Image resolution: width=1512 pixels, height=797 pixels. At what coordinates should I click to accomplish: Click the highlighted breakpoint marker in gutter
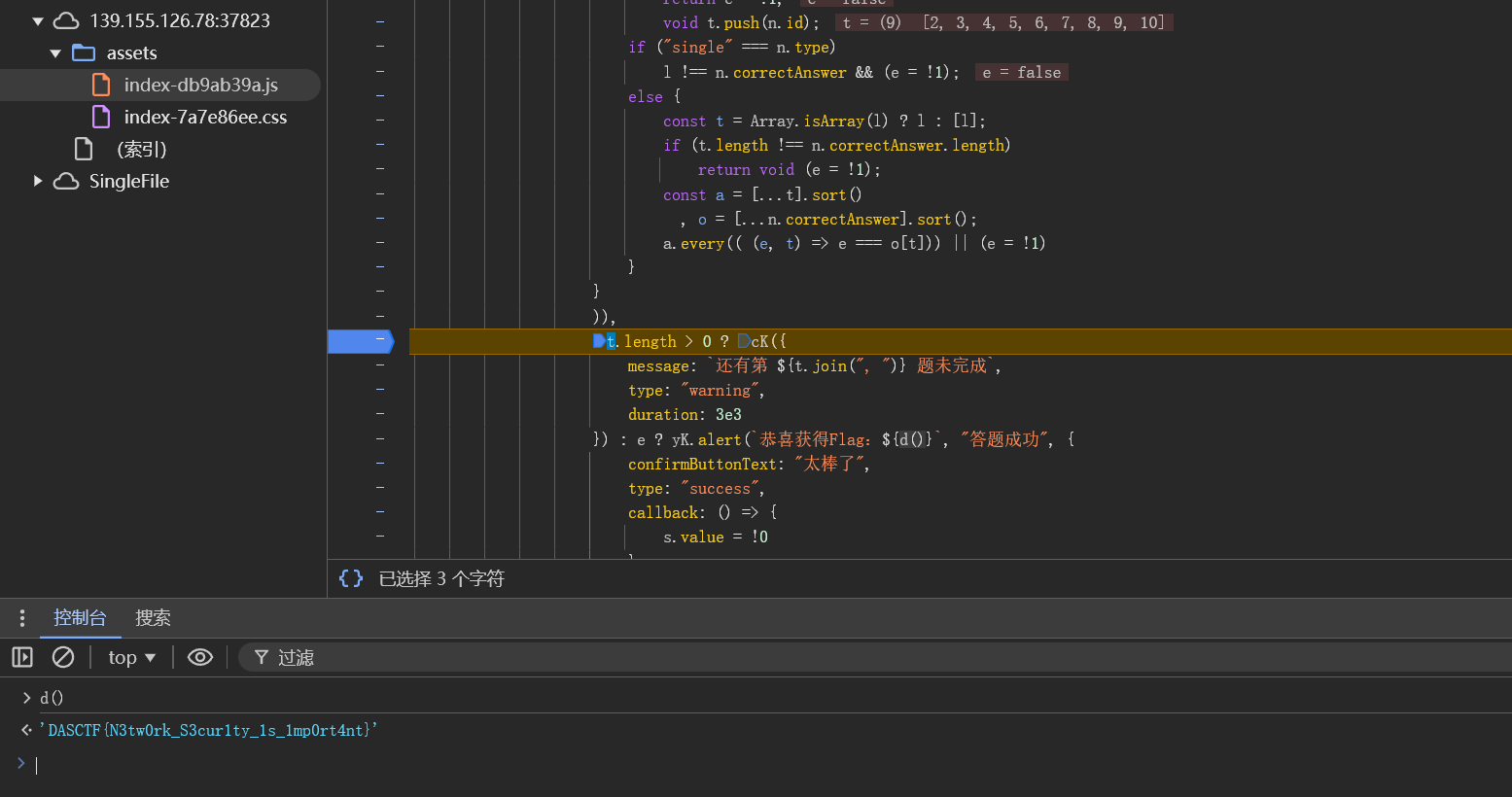pyautogui.click(x=361, y=341)
